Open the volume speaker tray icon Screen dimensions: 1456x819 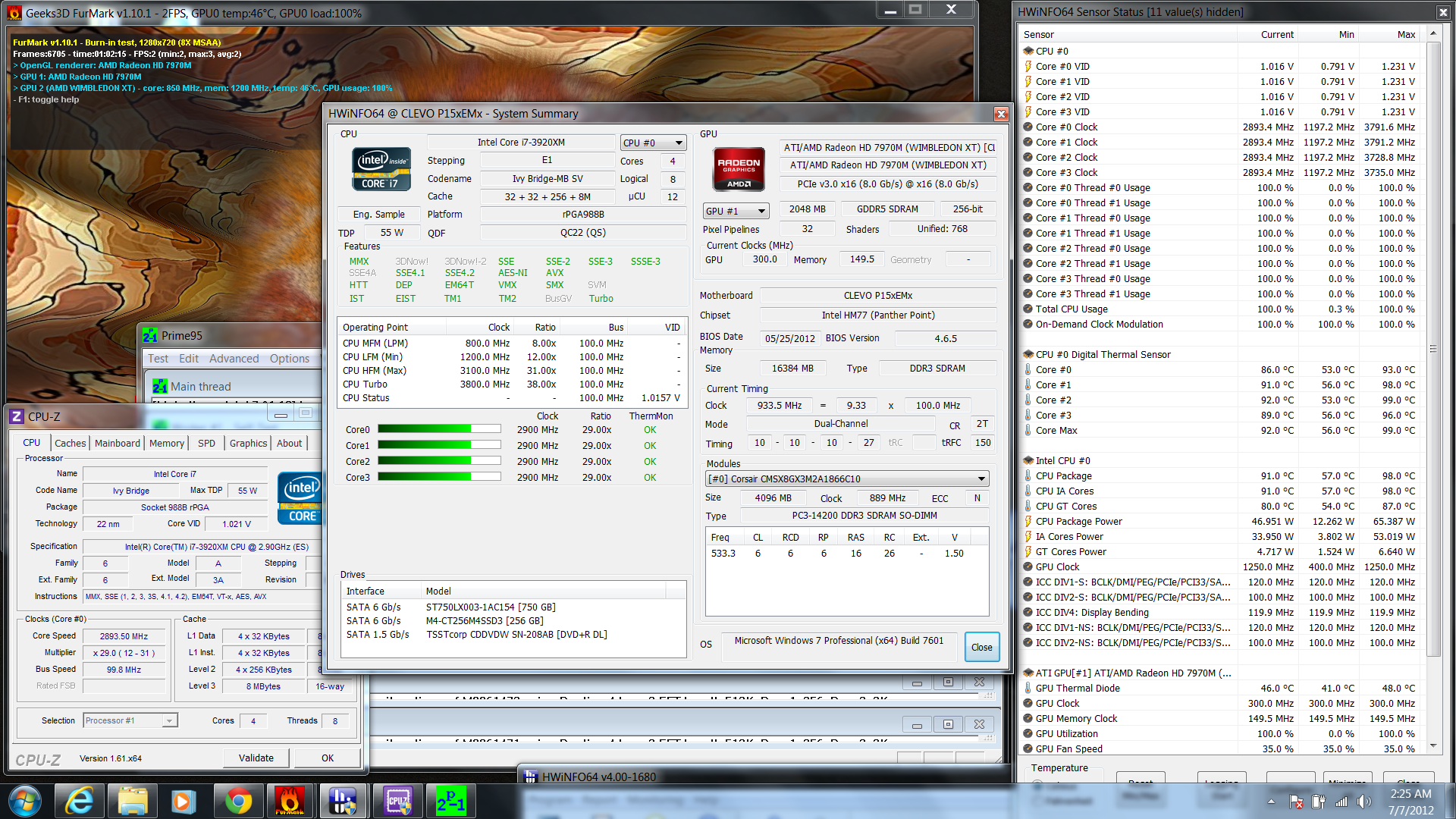coord(1364,802)
